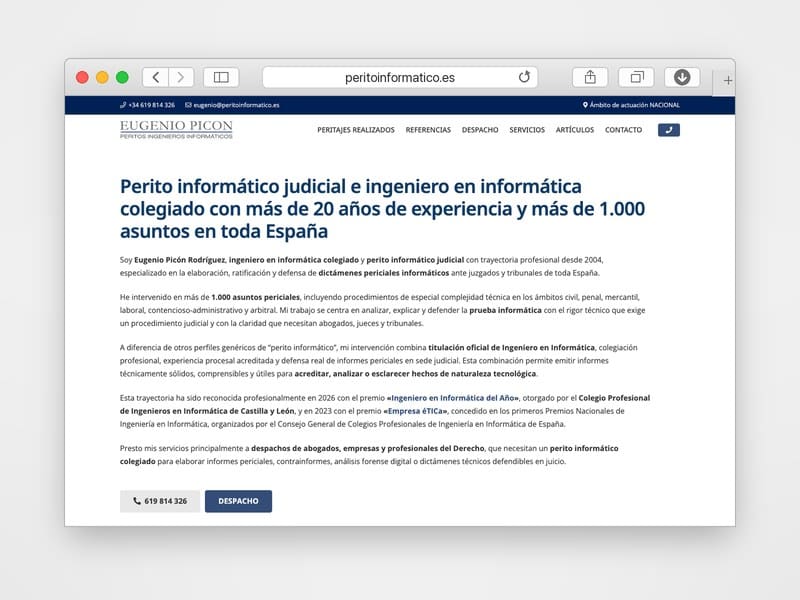Open the Referencias menu item
The image size is (800, 600).
click(x=428, y=130)
